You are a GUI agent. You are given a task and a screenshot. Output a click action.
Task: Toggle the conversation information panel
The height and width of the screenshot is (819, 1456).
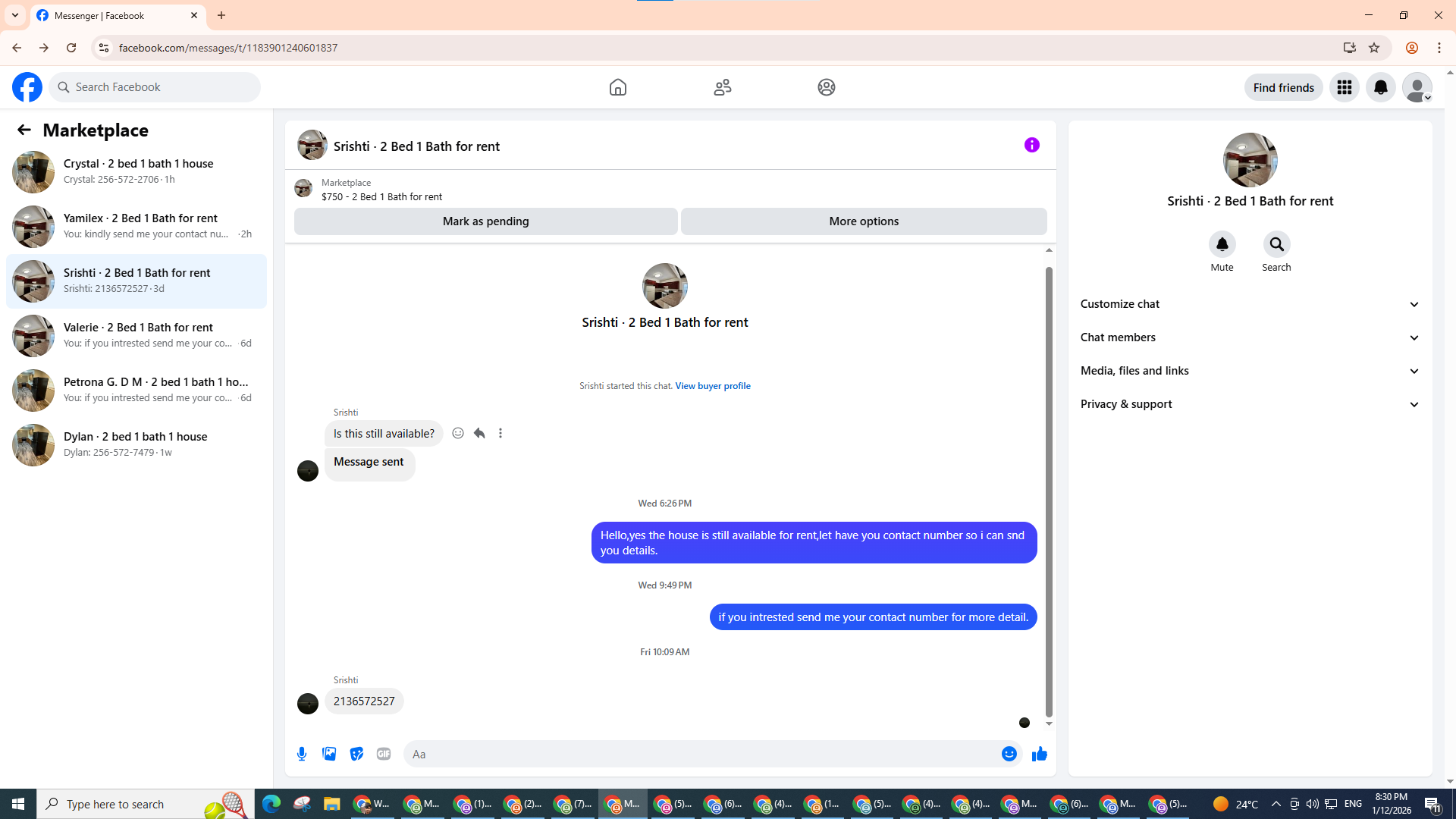(1031, 145)
